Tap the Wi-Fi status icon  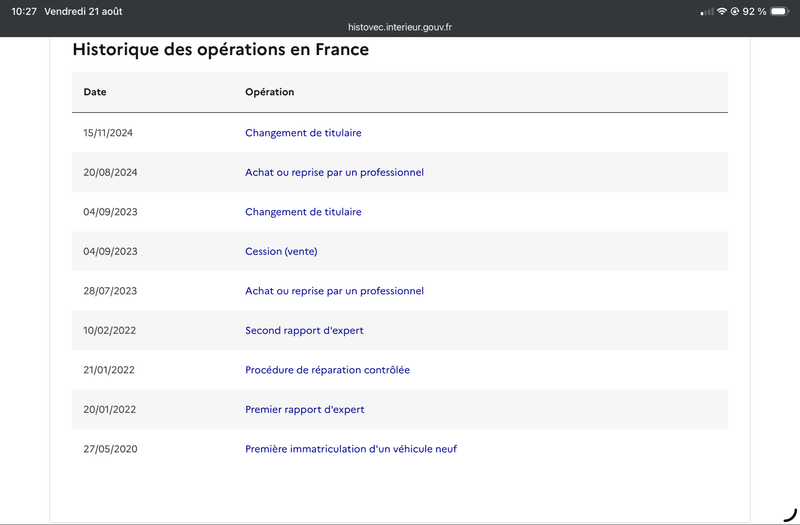click(721, 11)
